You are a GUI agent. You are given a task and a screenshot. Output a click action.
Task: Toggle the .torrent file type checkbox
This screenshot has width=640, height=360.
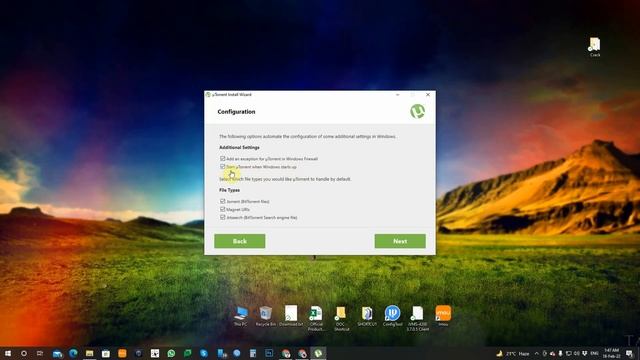coord(222,201)
